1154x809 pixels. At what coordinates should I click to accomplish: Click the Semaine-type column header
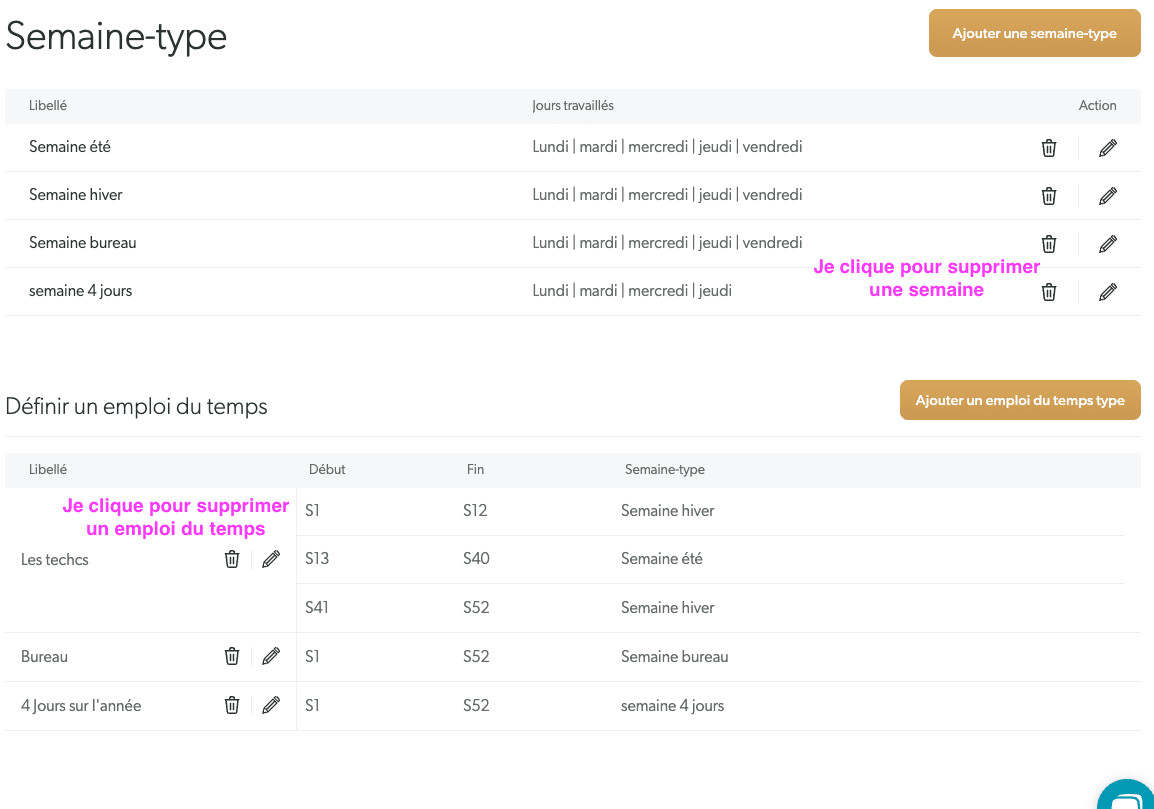coord(665,469)
